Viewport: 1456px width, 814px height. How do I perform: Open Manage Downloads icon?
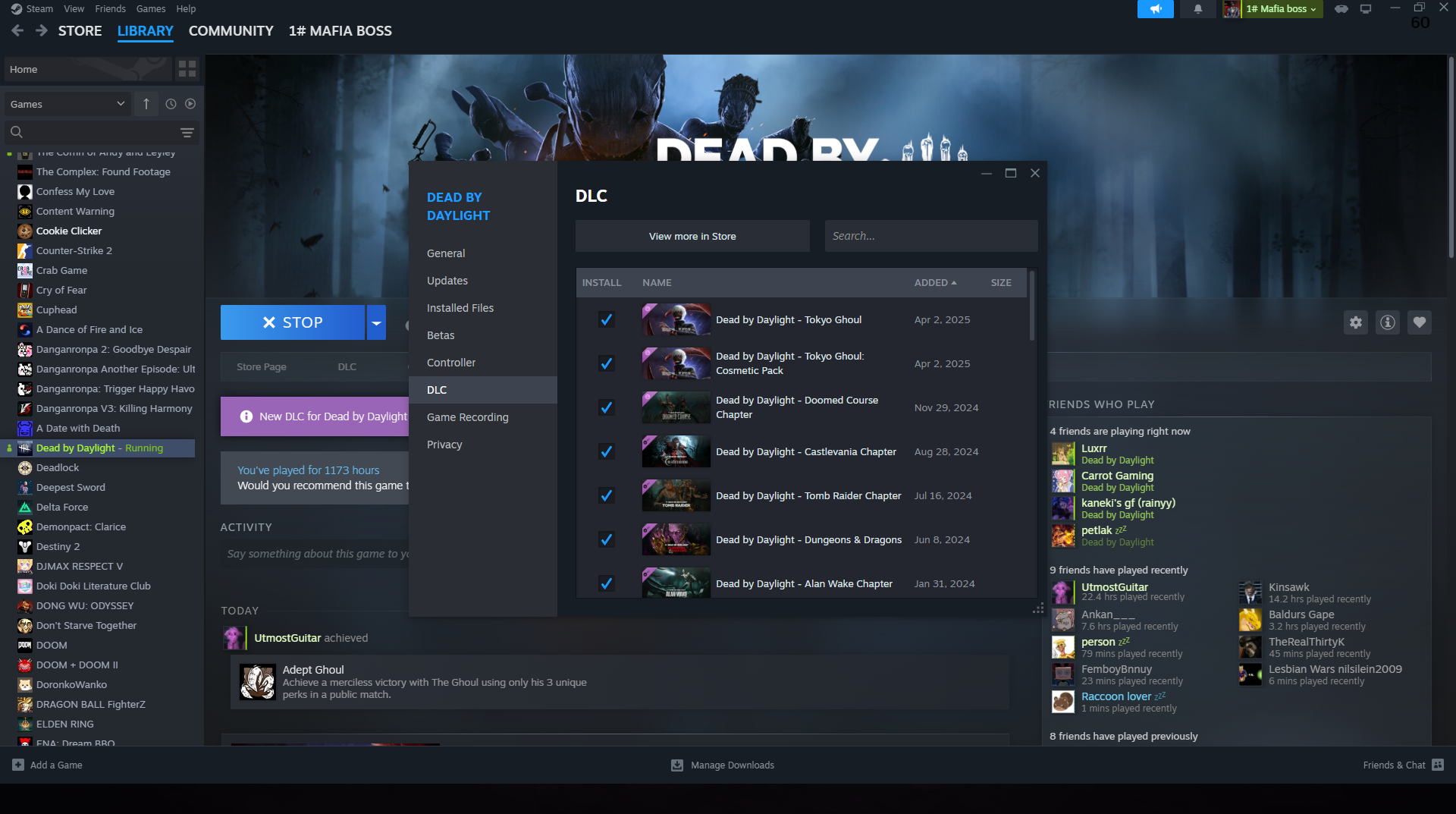(677, 765)
